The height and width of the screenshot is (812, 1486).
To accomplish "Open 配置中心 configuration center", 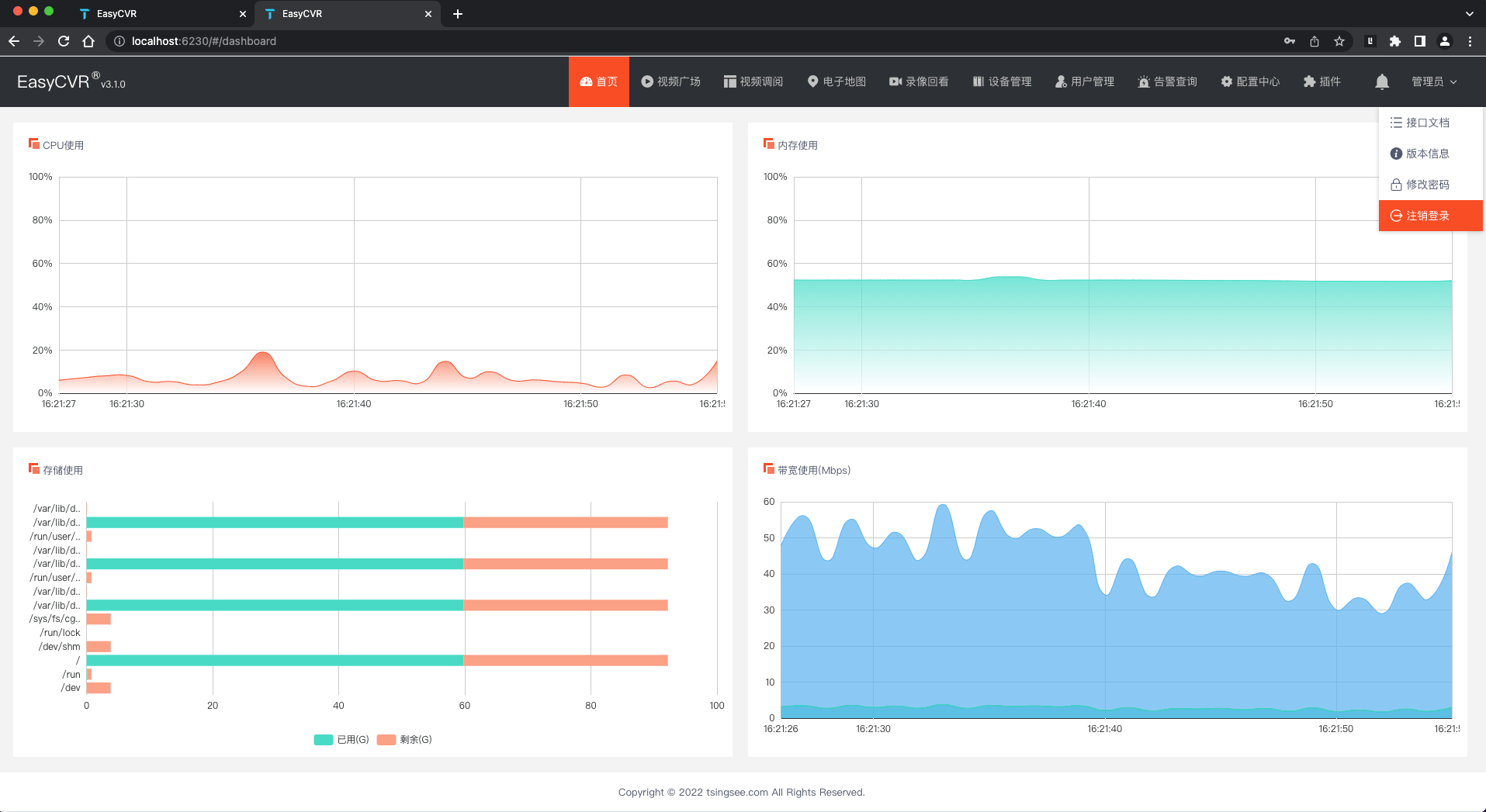I will point(1250,81).
